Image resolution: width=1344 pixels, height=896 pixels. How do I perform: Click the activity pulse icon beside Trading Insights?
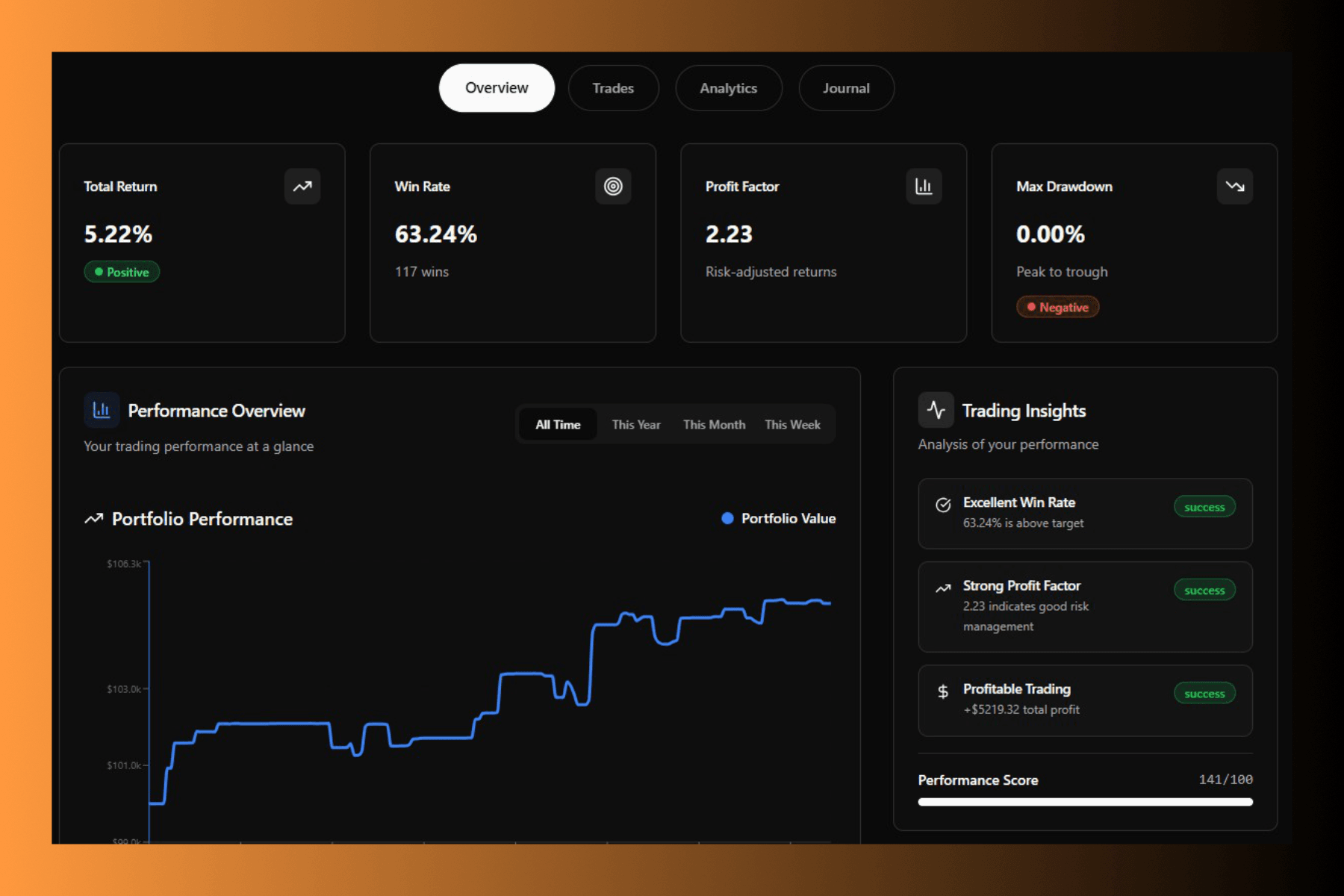[936, 409]
